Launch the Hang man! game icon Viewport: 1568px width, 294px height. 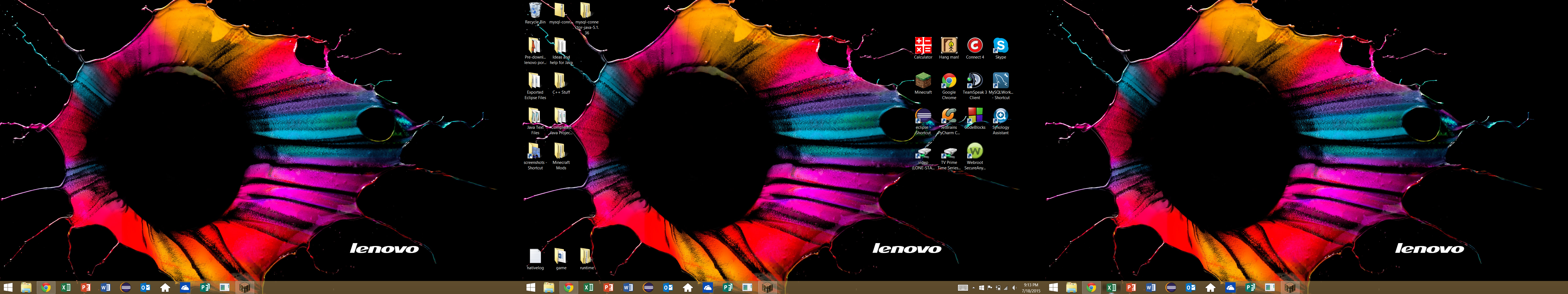948,48
